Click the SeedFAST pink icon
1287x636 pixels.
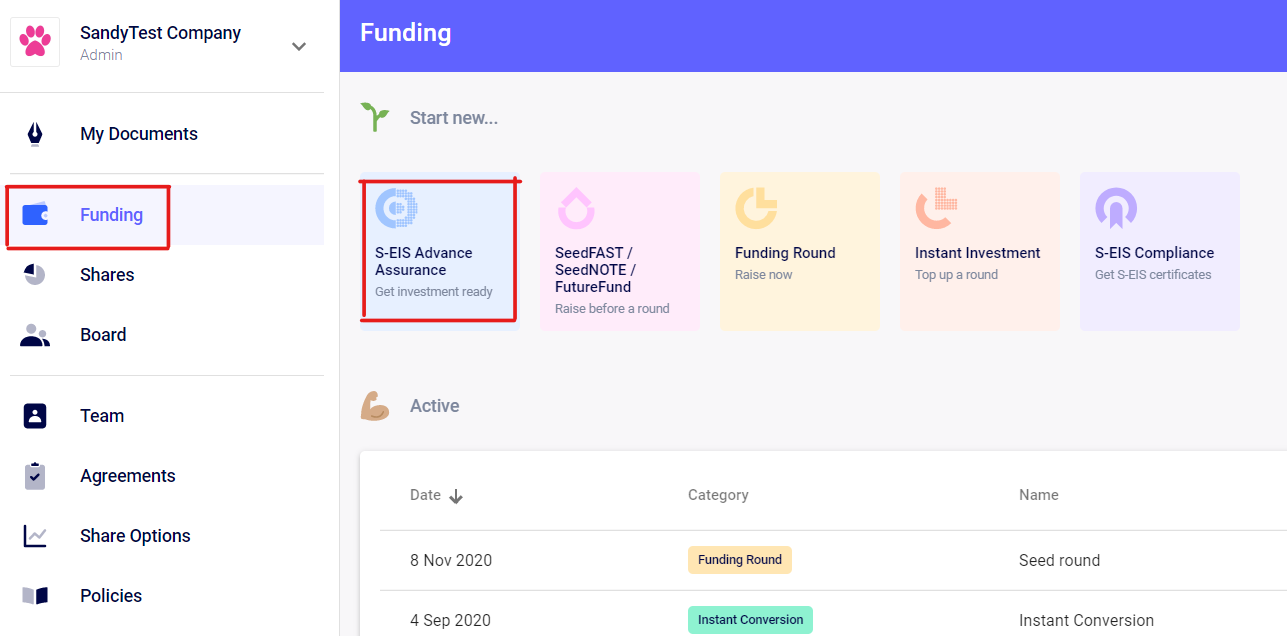coord(576,208)
